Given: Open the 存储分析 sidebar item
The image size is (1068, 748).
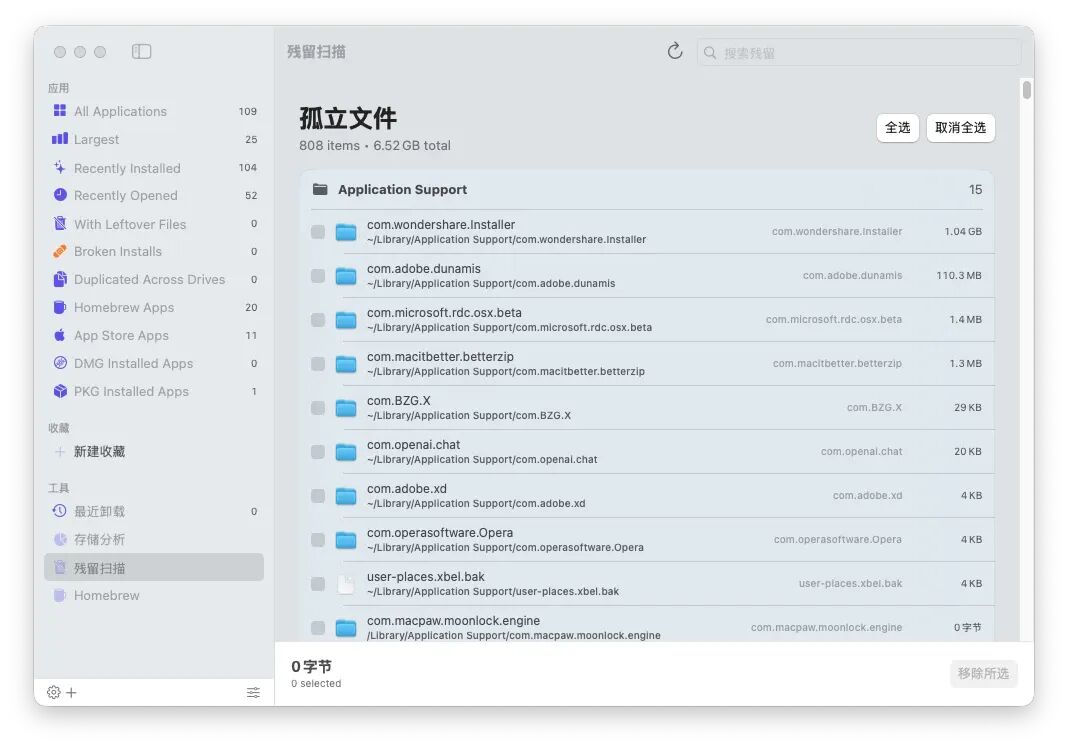Looking at the screenshot, I should pos(154,540).
